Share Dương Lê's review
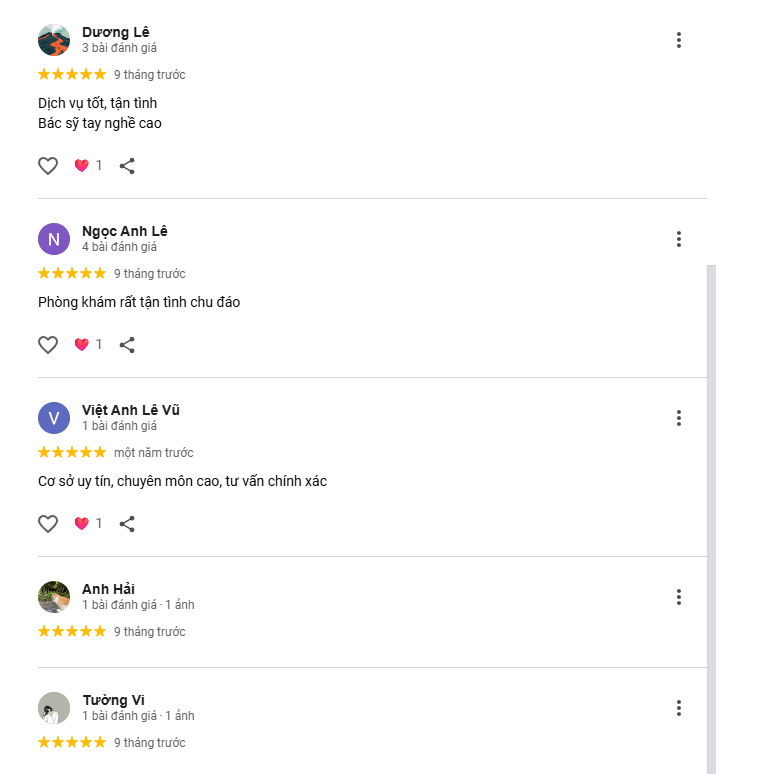The height and width of the screenshot is (774, 759). tap(127, 166)
